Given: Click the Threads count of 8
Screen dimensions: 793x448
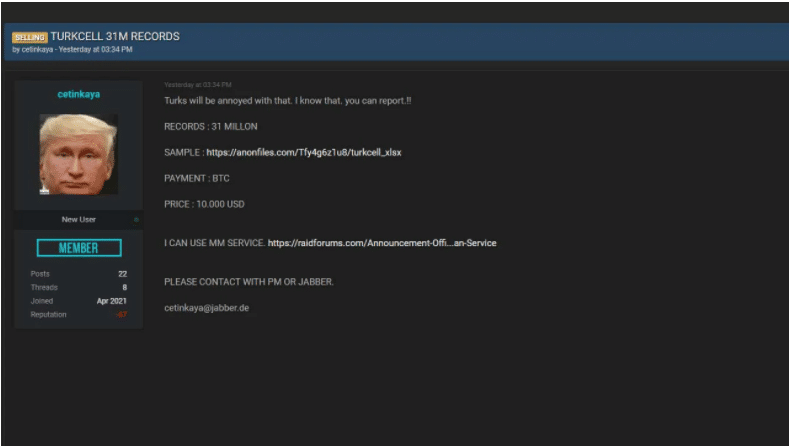Looking at the screenshot, I should point(124,287).
